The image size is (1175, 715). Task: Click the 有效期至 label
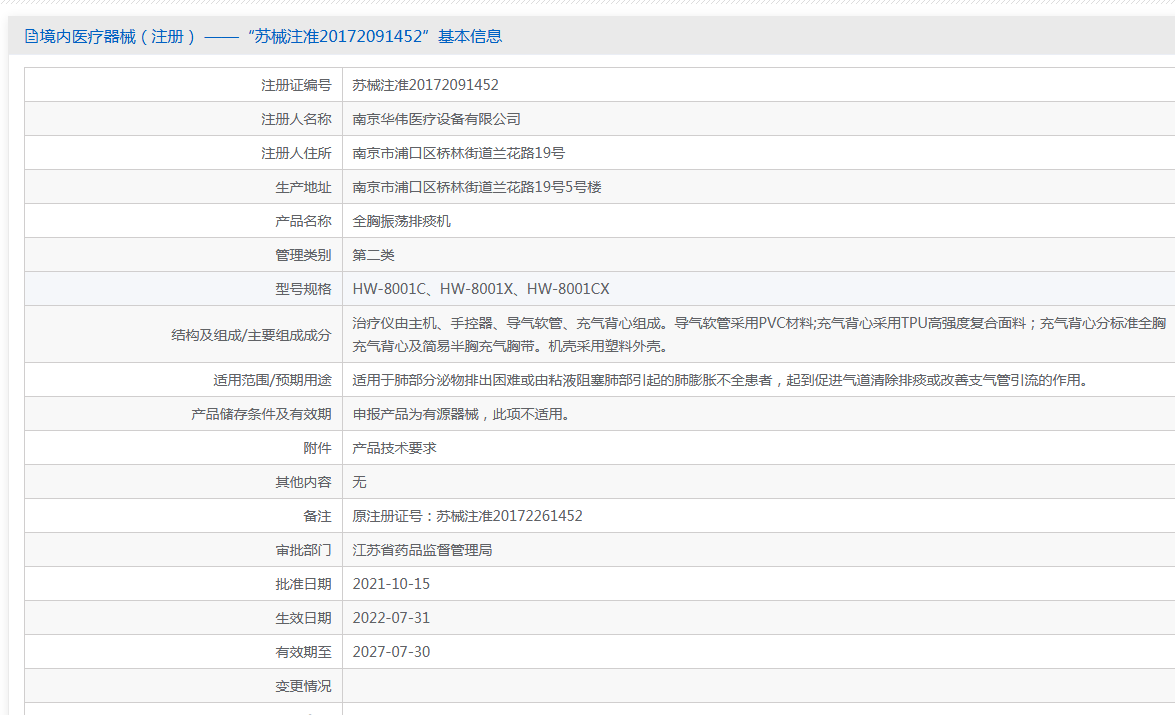[x=303, y=652]
